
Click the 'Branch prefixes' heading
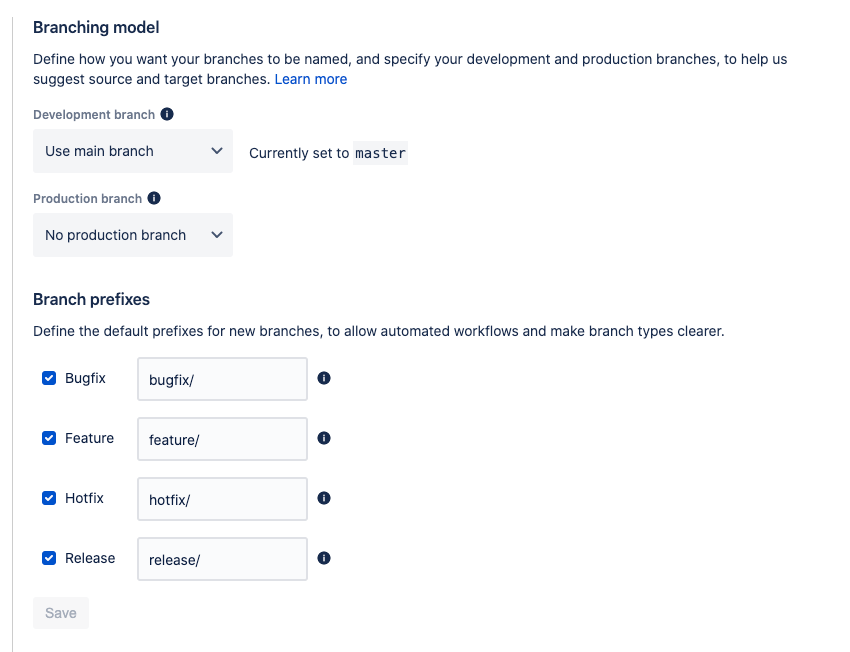point(92,299)
